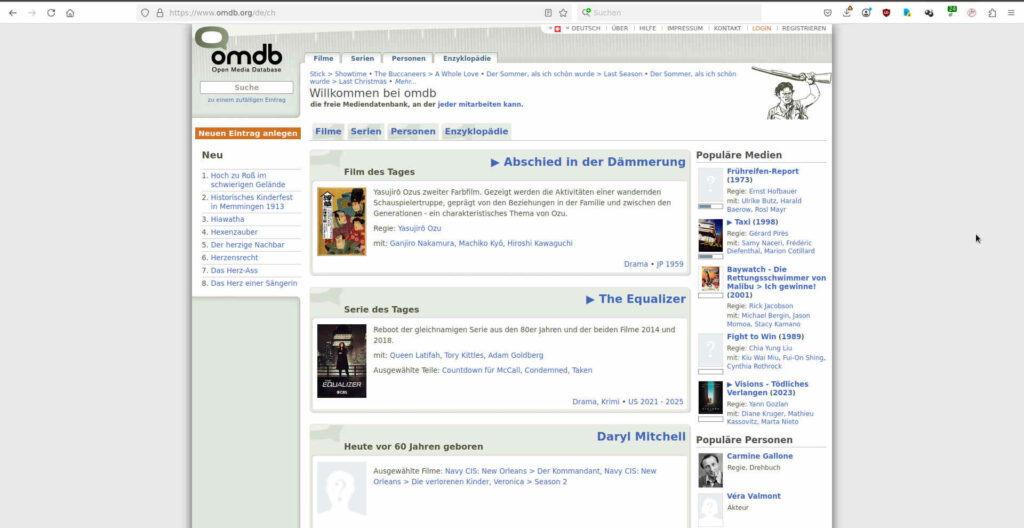Open the Véra Valmont person link
Viewport: 1024px width, 528px height.
pos(754,496)
